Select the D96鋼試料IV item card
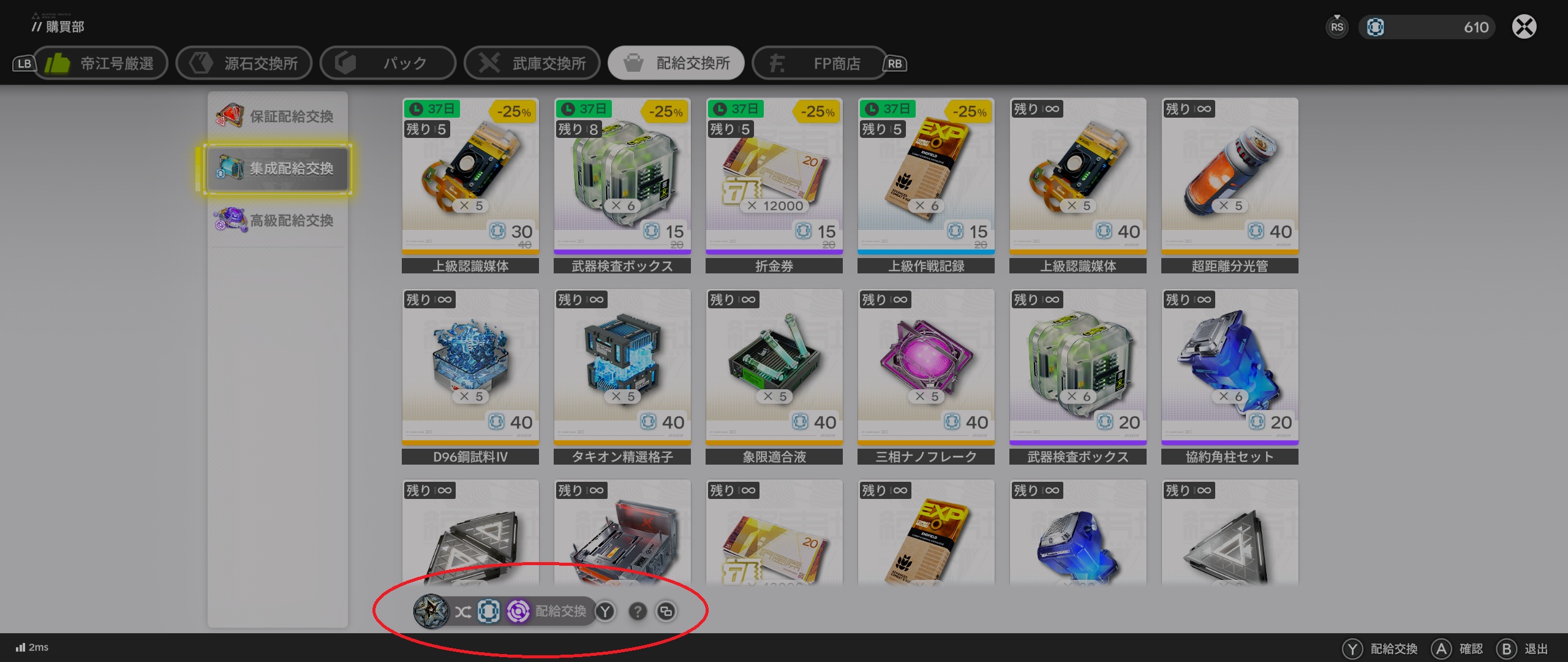Screen dimensions: 1568x662 pyautogui.click(x=470, y=376)
